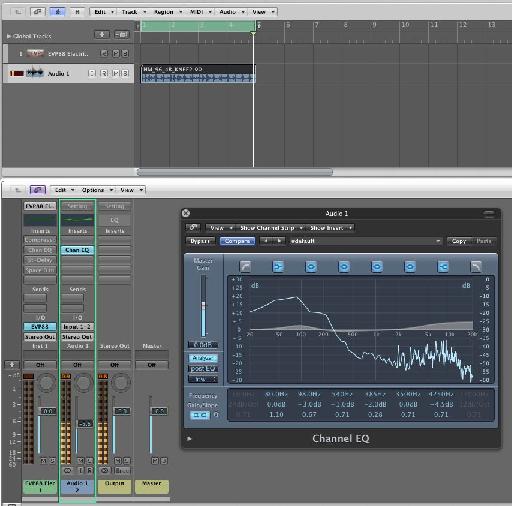Screen dimensions: 512x506
Task: Toggle the Q-couple button below Gain/Slope
Action: (x=200, y=415)
